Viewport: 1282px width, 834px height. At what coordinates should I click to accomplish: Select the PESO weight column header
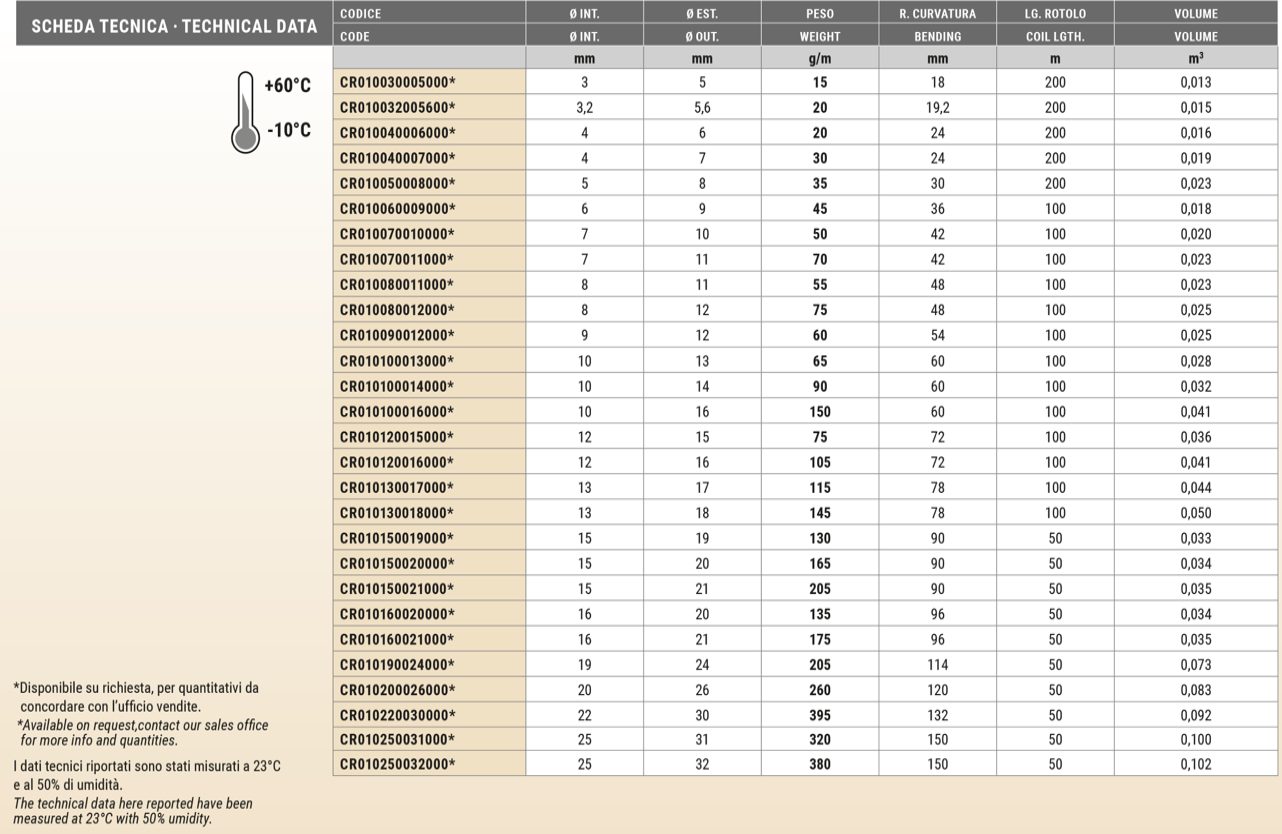(x=820, y=14)
